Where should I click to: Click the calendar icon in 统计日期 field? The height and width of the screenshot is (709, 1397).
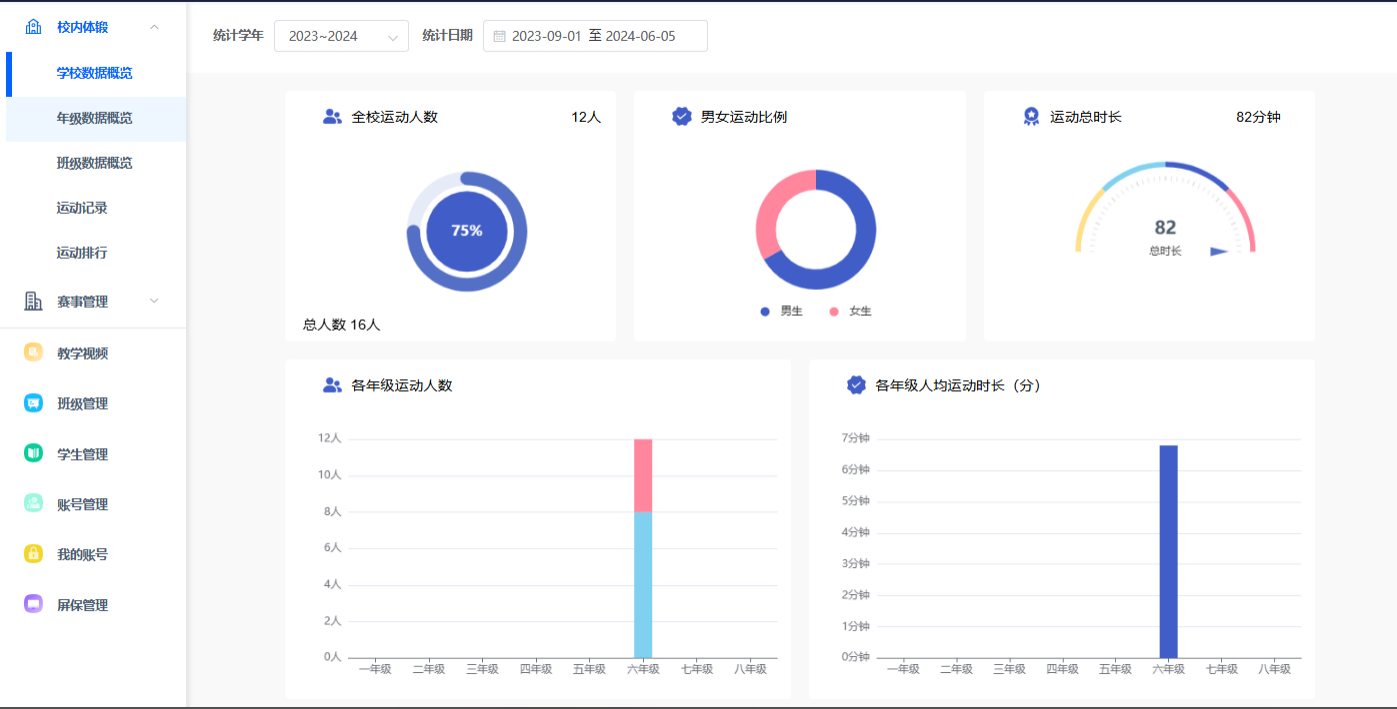pos(499,36)
